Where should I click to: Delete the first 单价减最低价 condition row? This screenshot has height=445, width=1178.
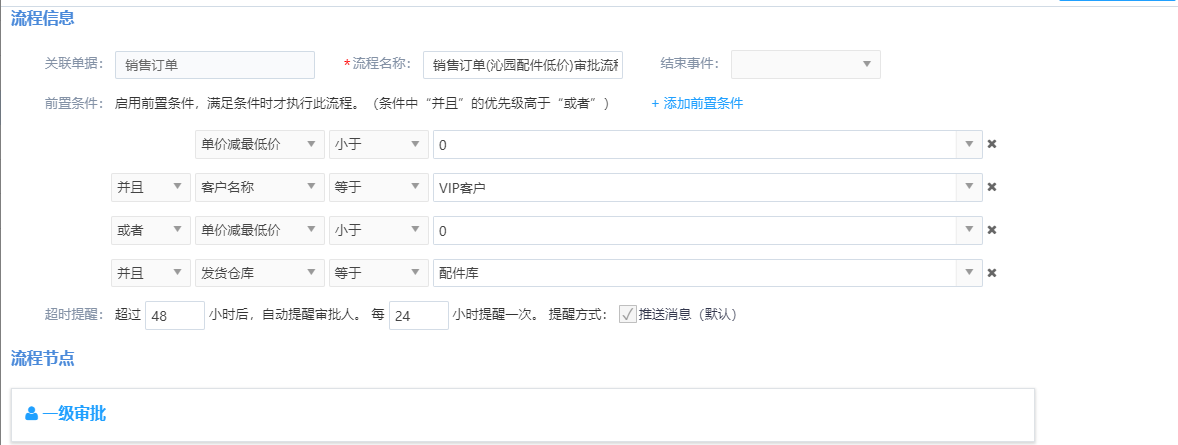[992, 144]
